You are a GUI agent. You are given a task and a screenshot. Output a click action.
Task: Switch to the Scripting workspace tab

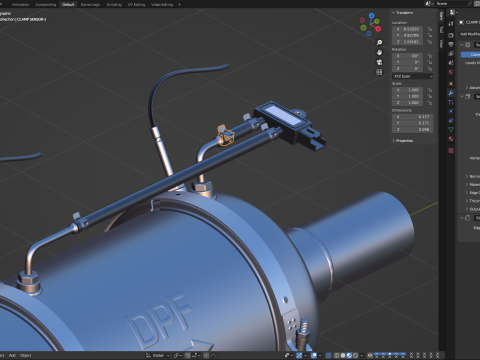(x=114, y=4)
